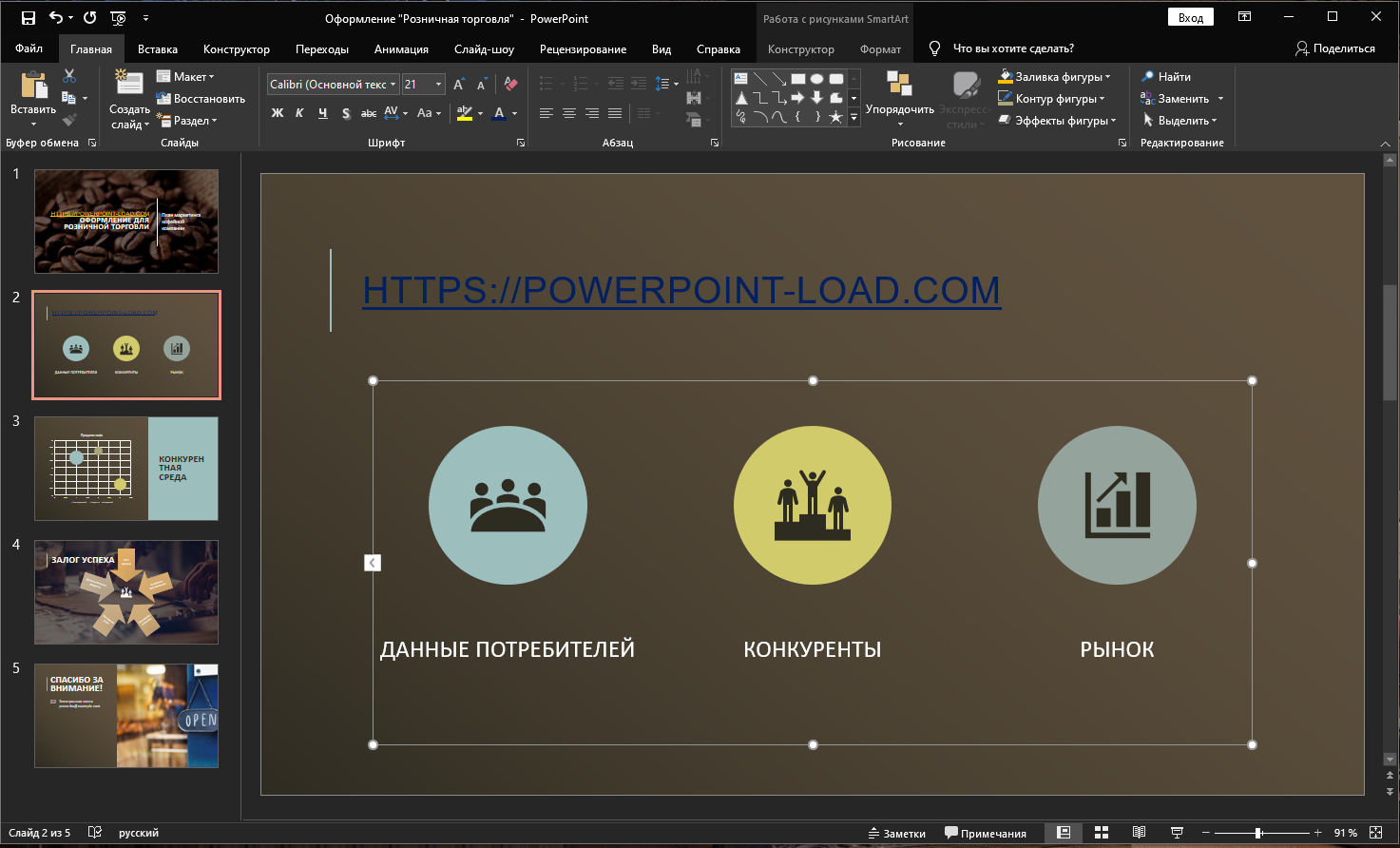Open the HTTPS://POWERPOINT-LOAD.COM hyperlink
The height and width of the screenshot is (848, 1400).
[x=681, y=291]
